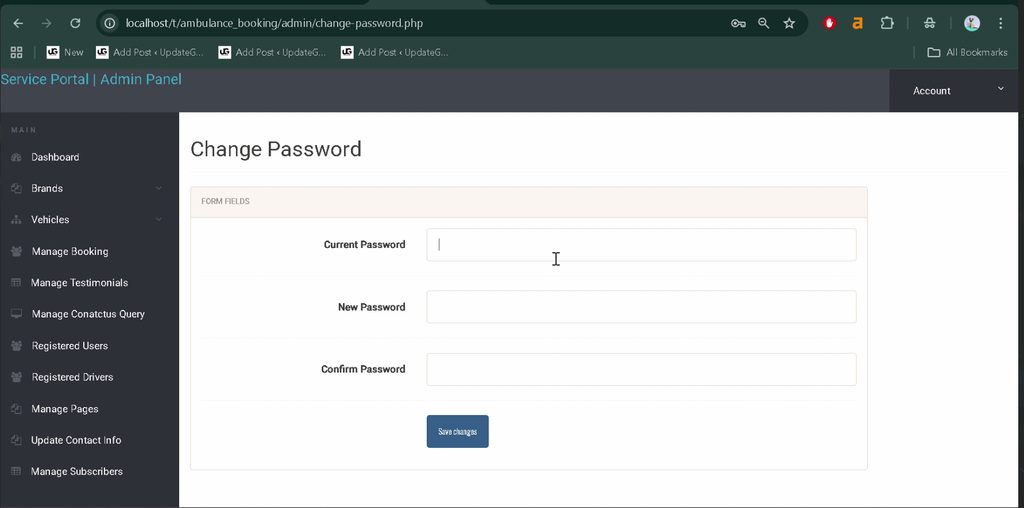The width and height of the screenshot is (1024, 508).
Task: Open Manage Booking in the sidebar
Action: [70, 251]
